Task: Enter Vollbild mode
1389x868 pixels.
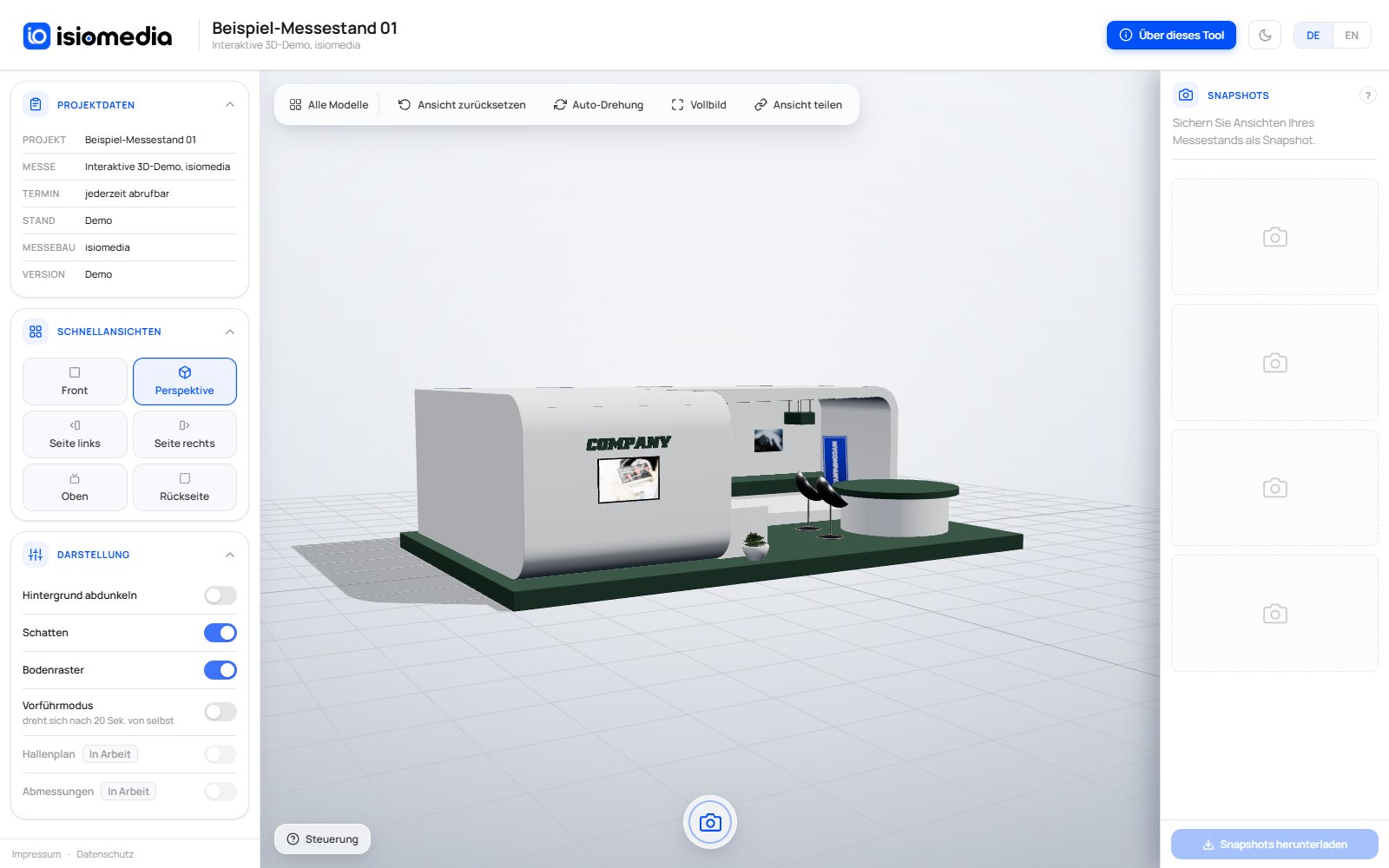Action: pos(699,104)
